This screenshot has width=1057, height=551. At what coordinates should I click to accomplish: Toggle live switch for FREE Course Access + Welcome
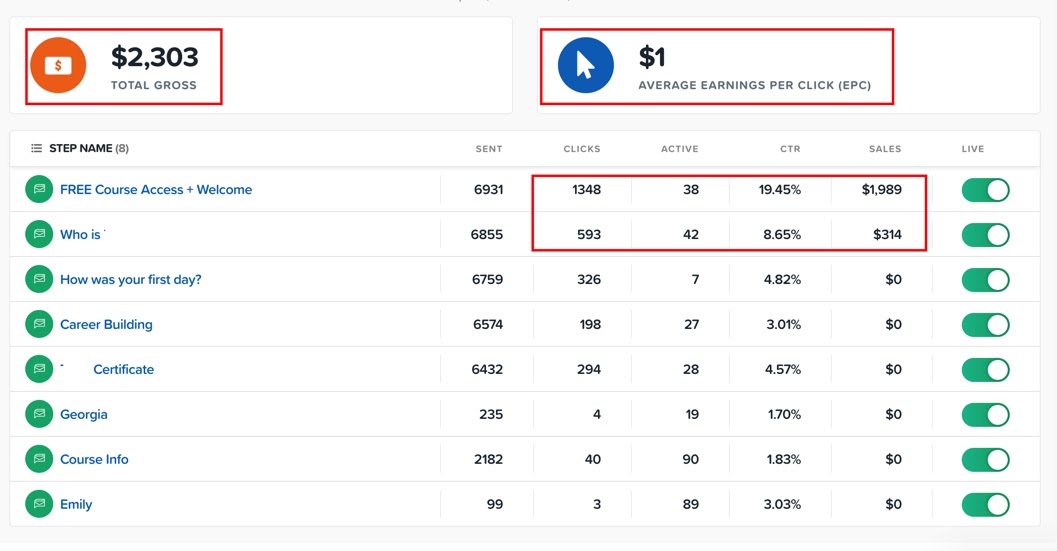[x=986, y=190]
